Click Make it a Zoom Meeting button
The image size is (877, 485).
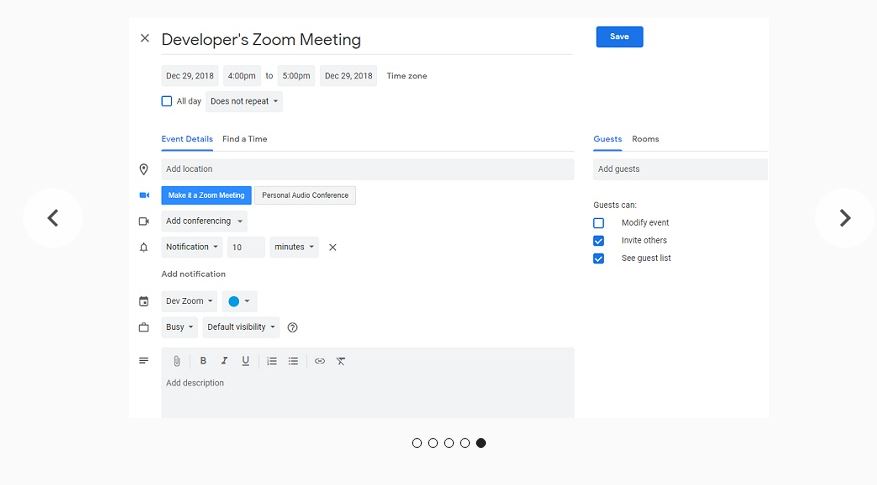(206, 195)
